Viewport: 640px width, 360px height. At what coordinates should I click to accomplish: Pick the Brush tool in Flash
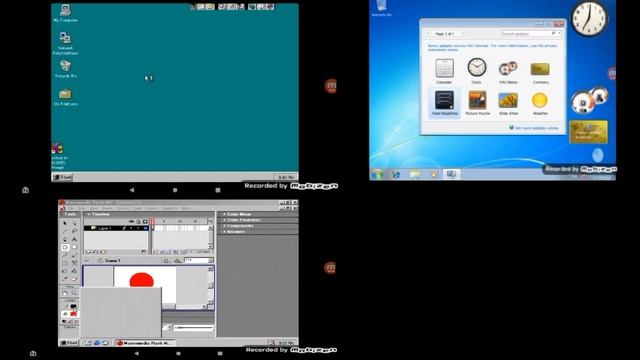coord(74,255)
